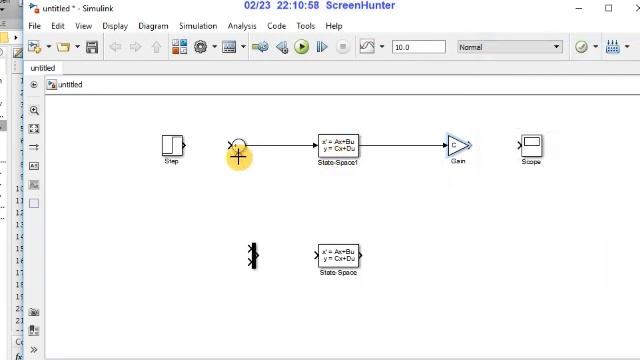This screenshot has height=360, width=640.
Task: Open the Analysis menu
Action: (242, 26)
